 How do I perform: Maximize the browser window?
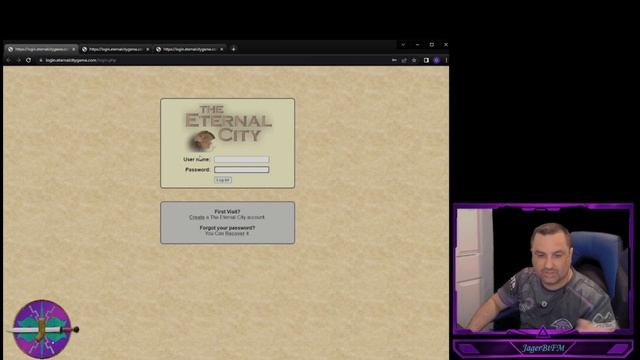pyautogui.click(x=431, y=44)
